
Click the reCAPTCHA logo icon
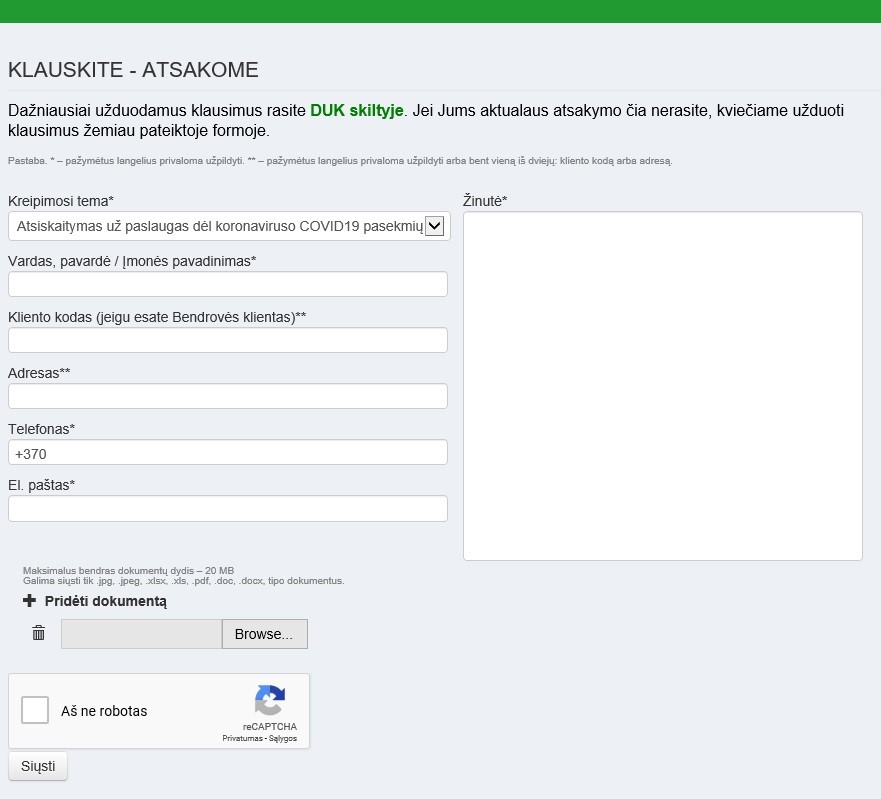tap(270, 700)
